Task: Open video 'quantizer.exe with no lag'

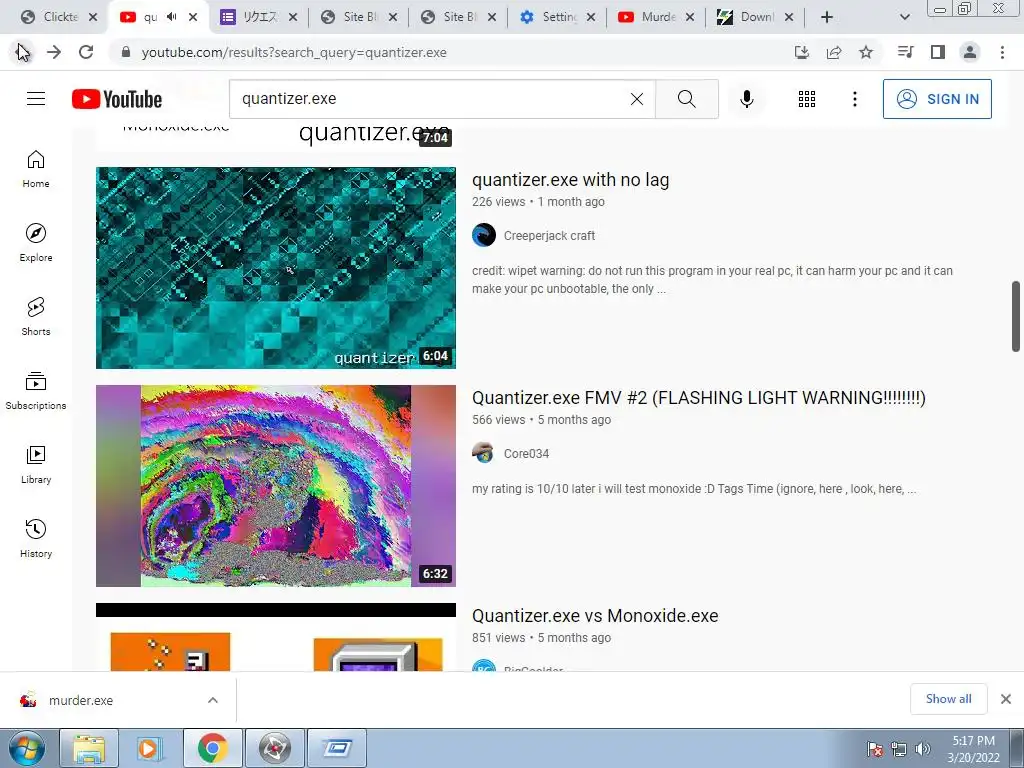Action: (x=570, y=180)
